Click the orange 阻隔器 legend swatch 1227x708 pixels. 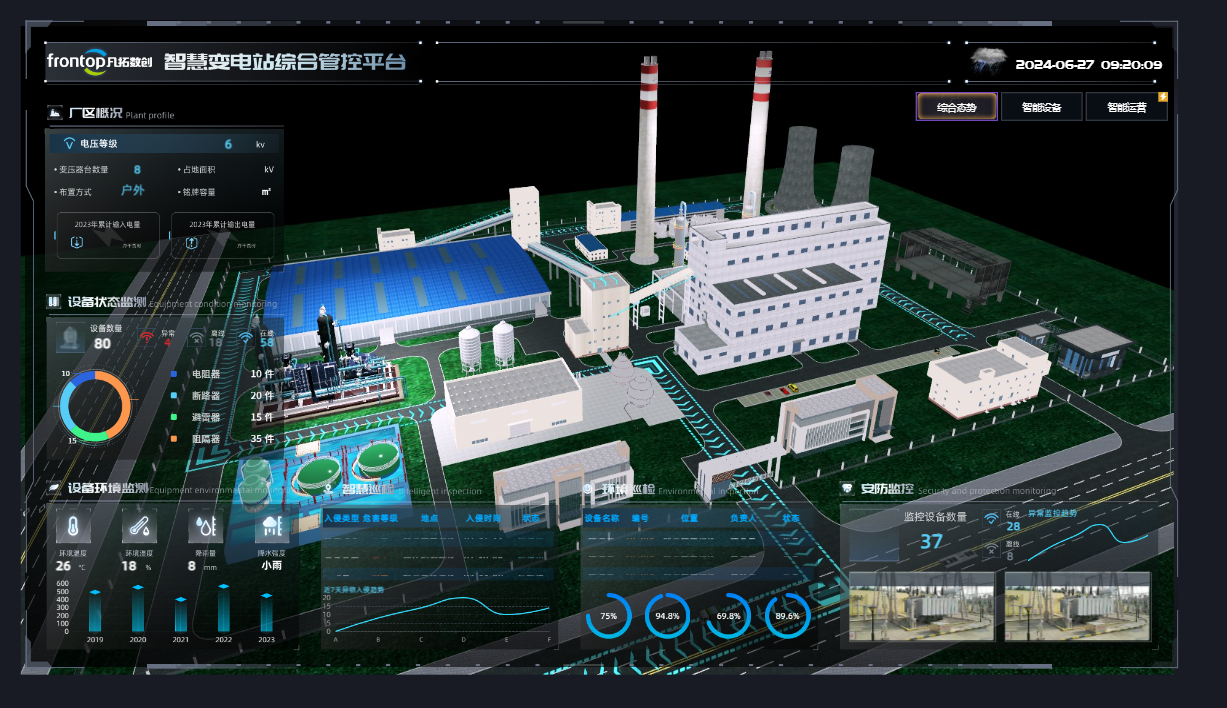(x=175, y=438)
